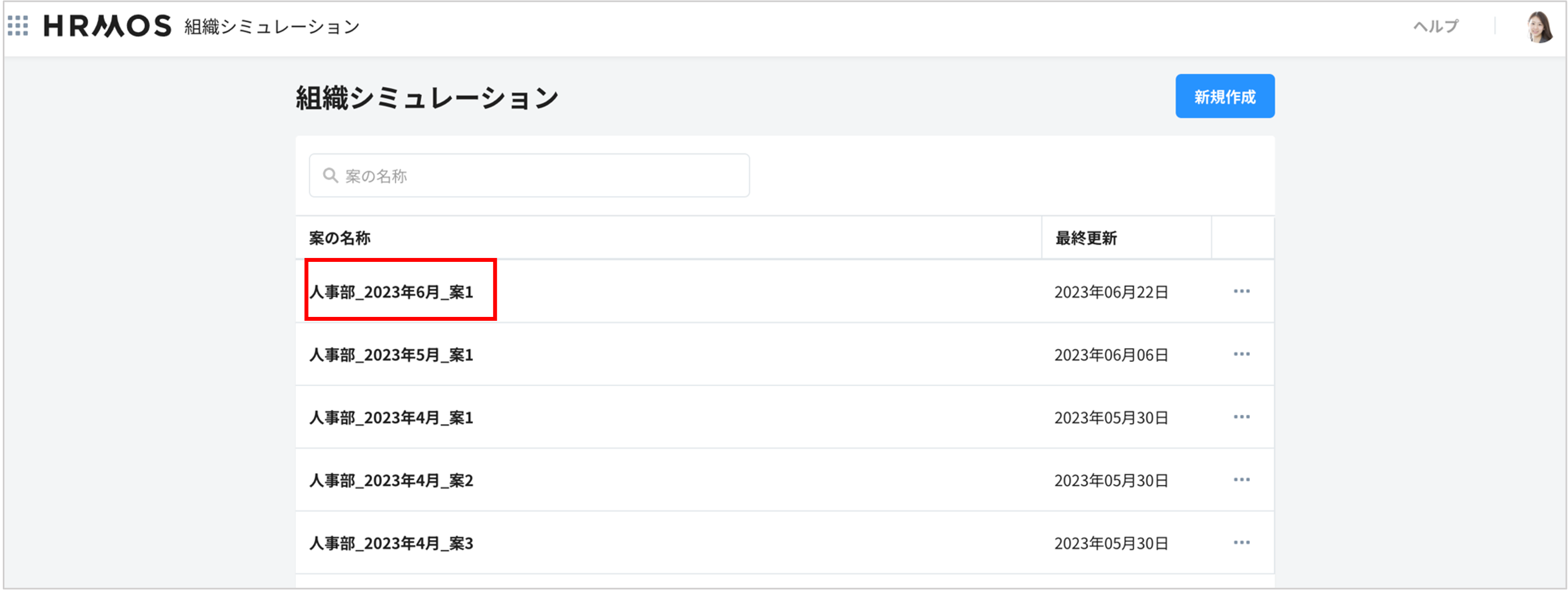Viewport: 1568px width, 591px height.
Task: Open more options for 人事部_2023年4月_案2
Action: coord(1241,480)
